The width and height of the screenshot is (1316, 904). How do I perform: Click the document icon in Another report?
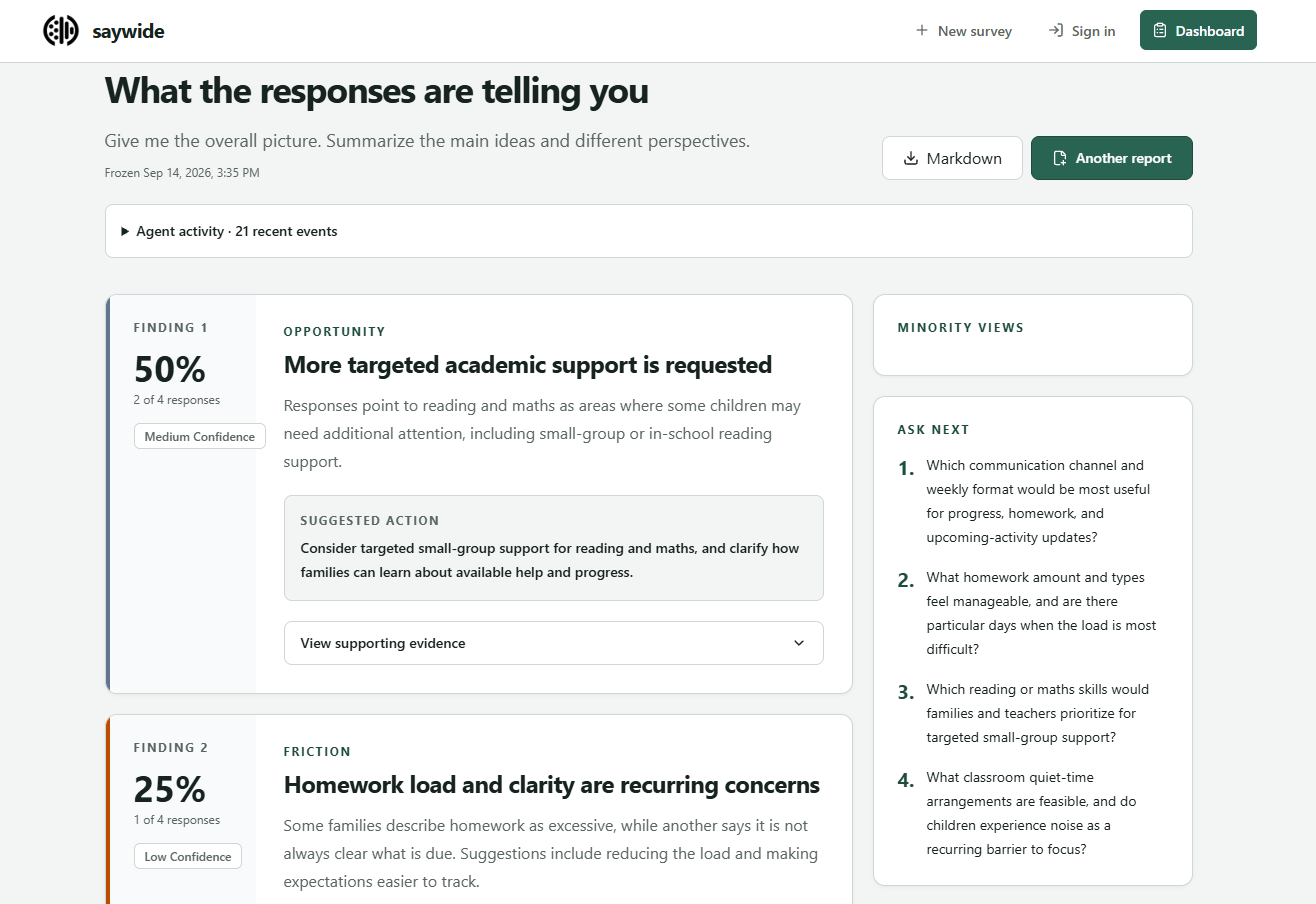pos(1060,158)
